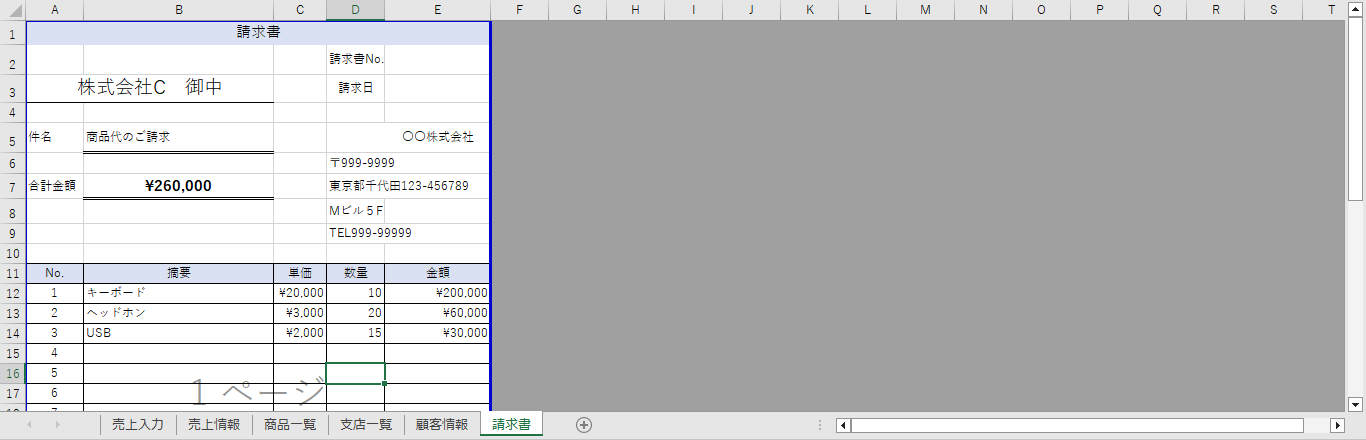1366x440 pixels.
Task: Select row 7 header
Action: (12, 186)
